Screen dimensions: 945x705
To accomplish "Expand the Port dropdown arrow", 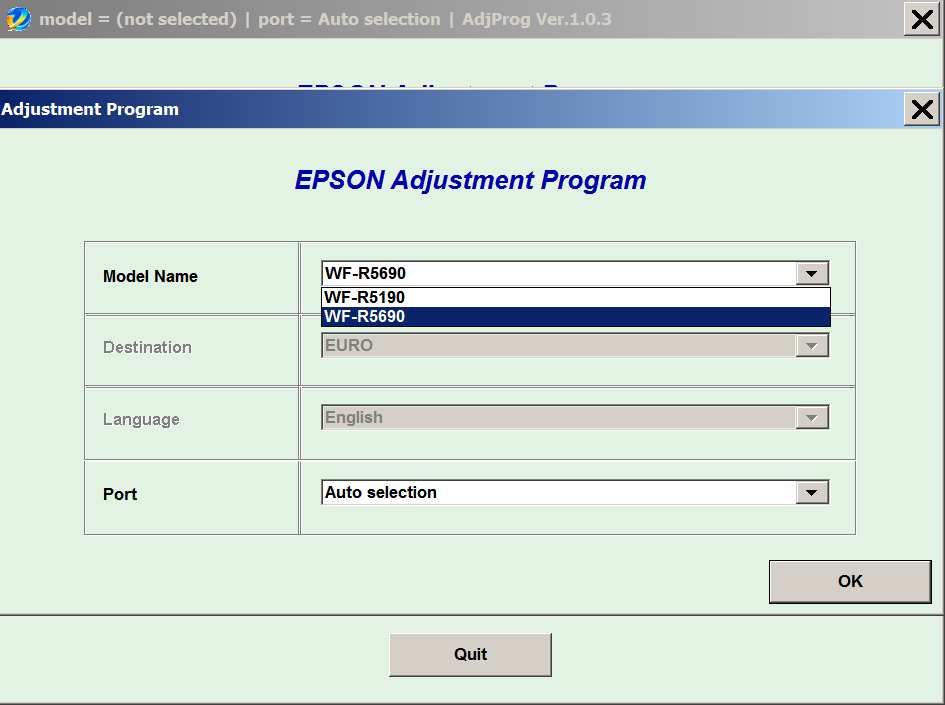I will (x=812, y=492).
